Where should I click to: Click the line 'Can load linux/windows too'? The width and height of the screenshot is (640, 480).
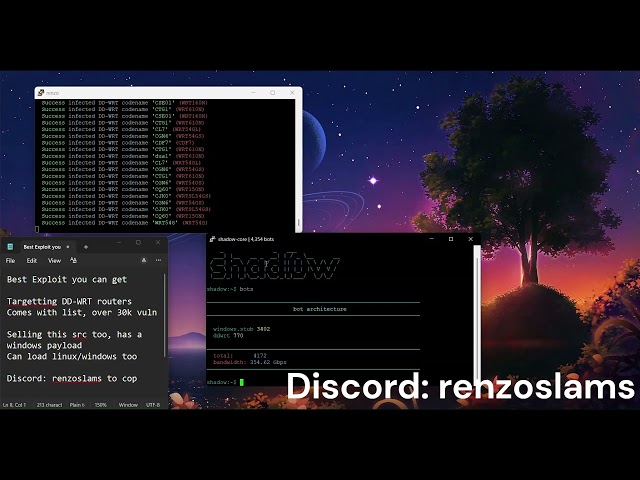[72, 356]
